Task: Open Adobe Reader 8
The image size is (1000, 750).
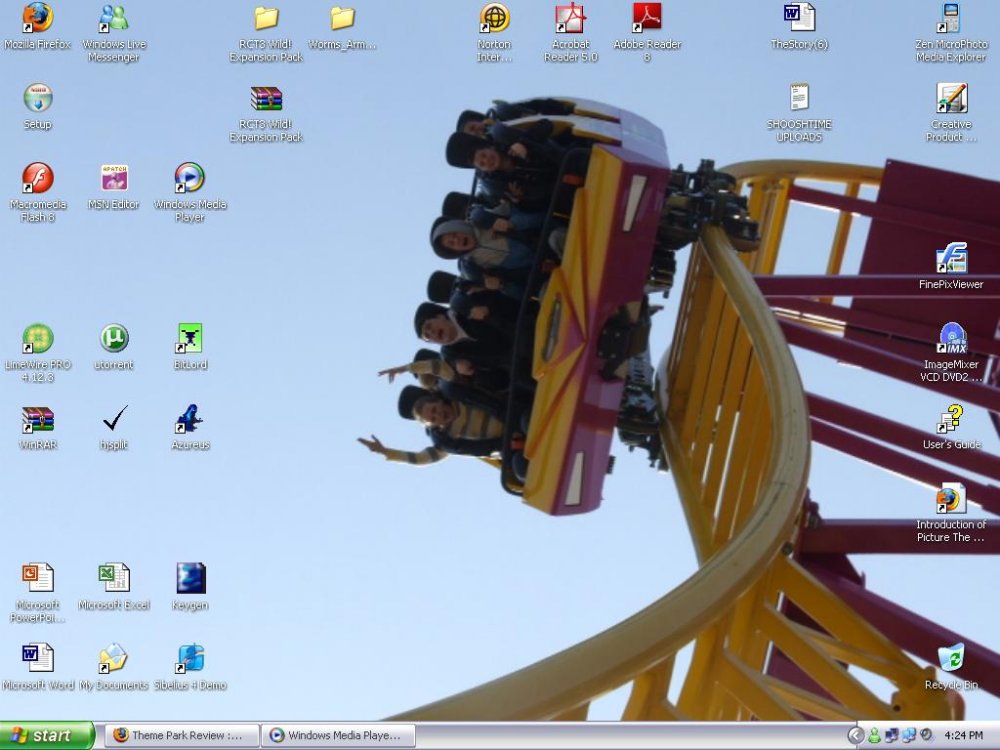Action: pos(646,22)
